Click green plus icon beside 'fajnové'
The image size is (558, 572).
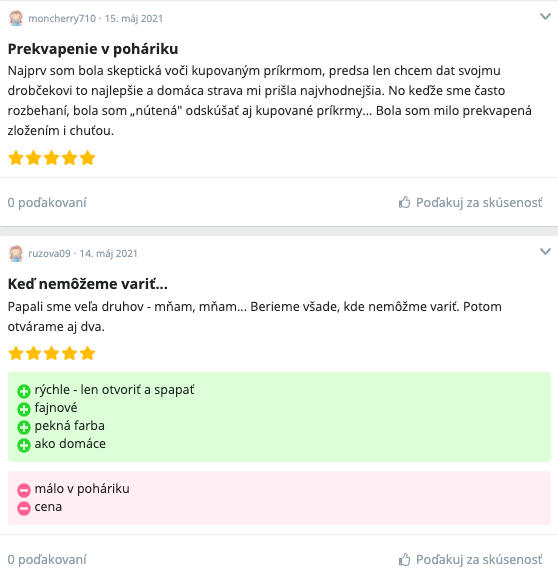pyautogui.click(x=24, y=409)
